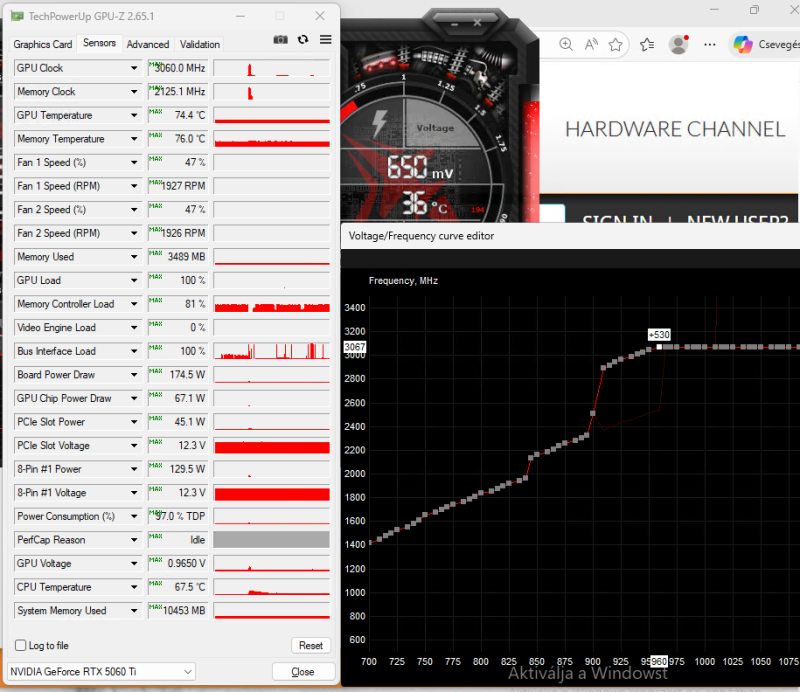Viewport: 800px width, 692px height.
Task: Click the NEW USER? link on the webpage
Action: point(737,219)
